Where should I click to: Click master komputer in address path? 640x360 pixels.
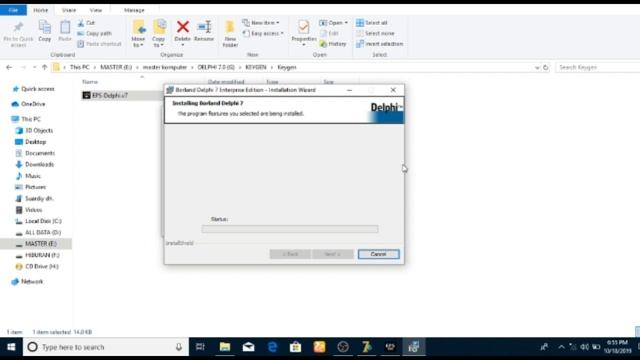[x=164, y=67]
